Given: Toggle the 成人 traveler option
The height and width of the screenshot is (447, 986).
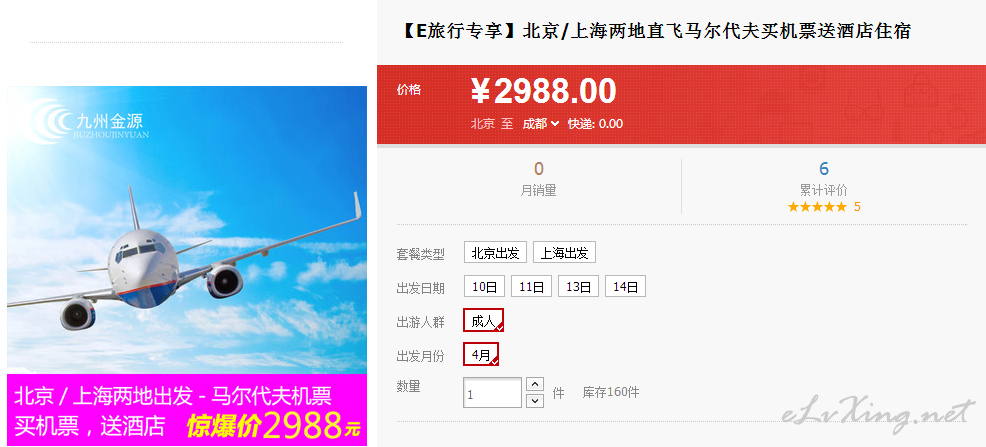Looking at the screenshot, I should pos(484,321).
